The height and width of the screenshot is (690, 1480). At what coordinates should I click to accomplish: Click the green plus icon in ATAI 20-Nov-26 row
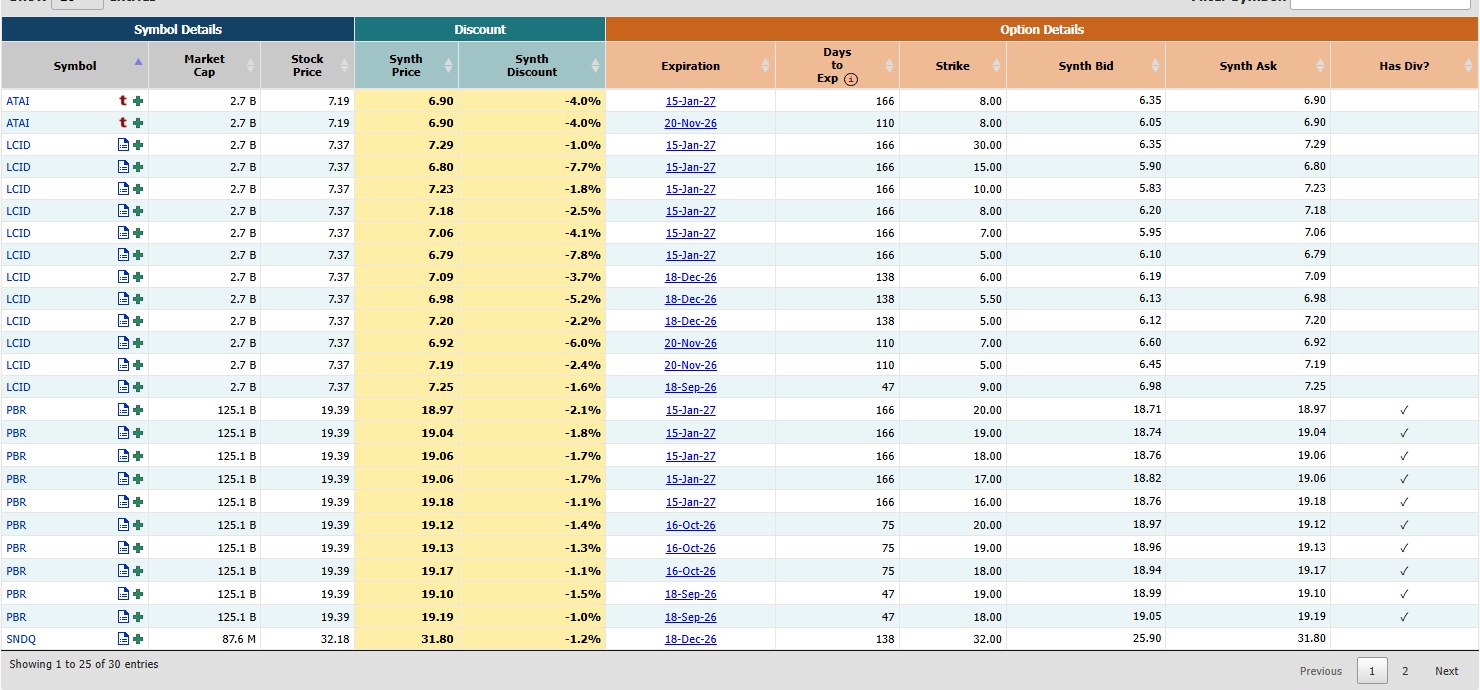[x=138, y=123]
